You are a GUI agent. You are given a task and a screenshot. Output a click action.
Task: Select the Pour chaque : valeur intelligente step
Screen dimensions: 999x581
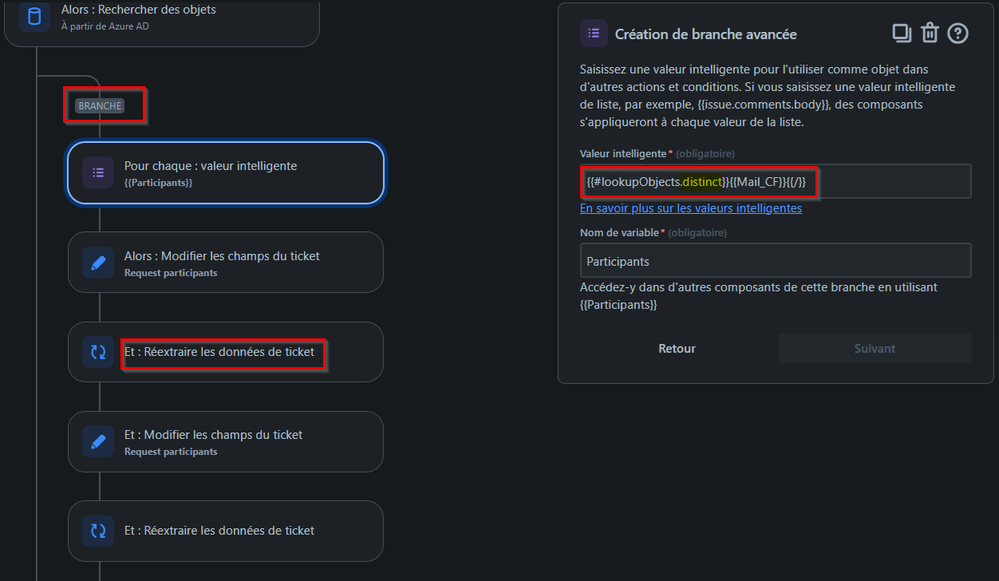click(224, 172)
